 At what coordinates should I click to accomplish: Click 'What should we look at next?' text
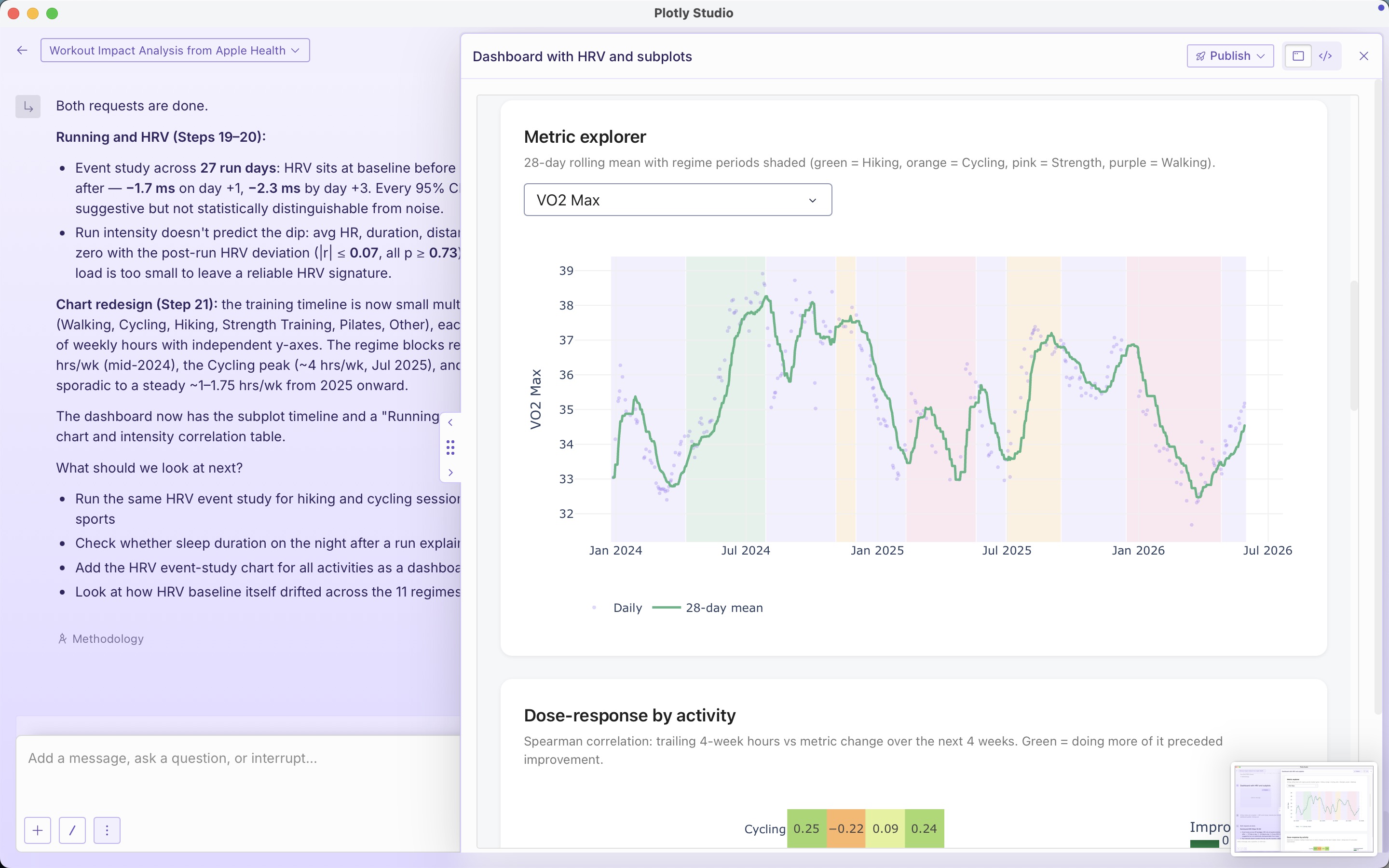[149, 468]
